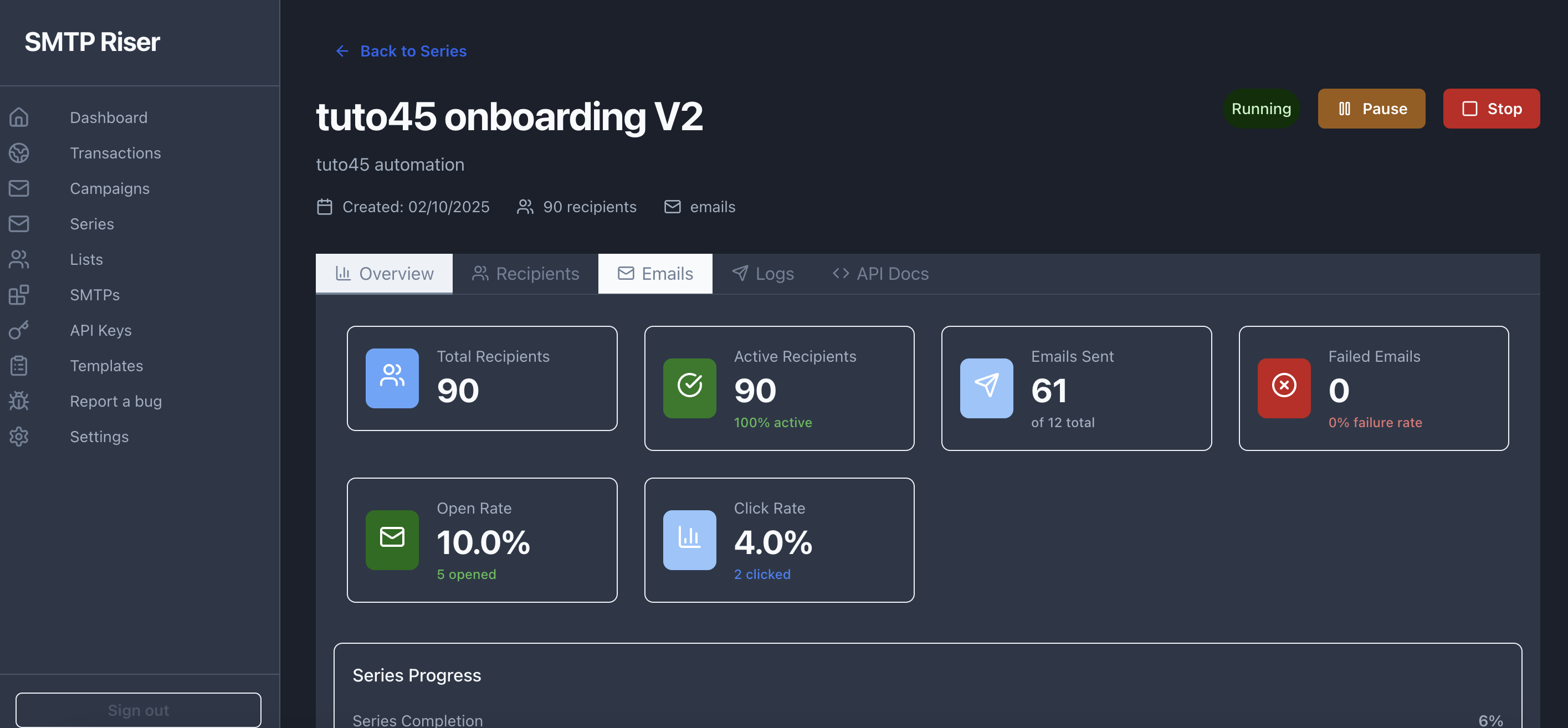Open Campaigns in the sidebar menu

pos(110,189)
